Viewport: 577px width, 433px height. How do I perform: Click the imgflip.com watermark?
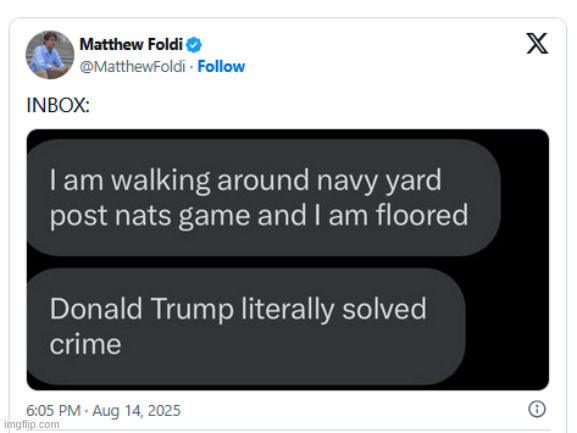[x=32, y=424]
